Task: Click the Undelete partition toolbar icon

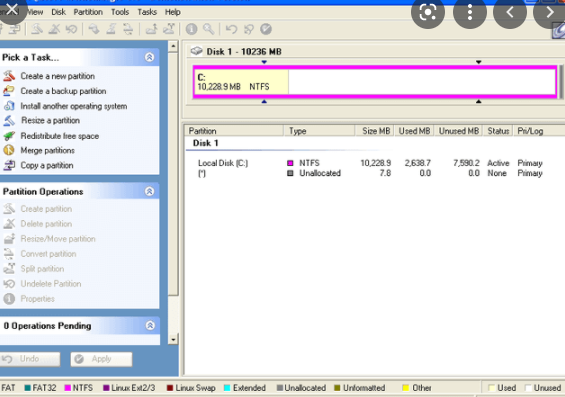Action: click(71, 29)
